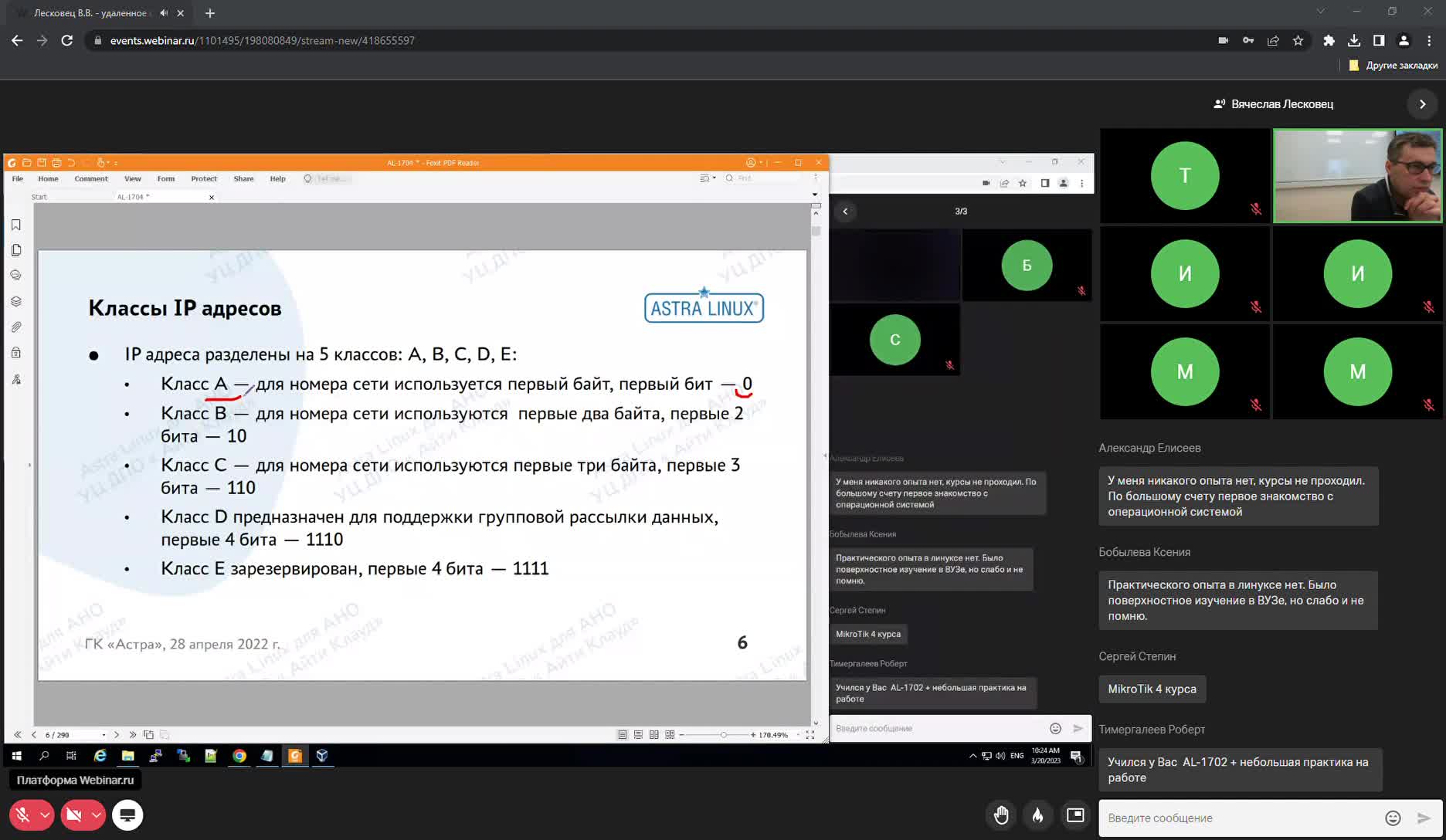1446x840 pixels.
Task: Go to first page in Foxit
Action: pyautogui.click(x=18, y=735)
